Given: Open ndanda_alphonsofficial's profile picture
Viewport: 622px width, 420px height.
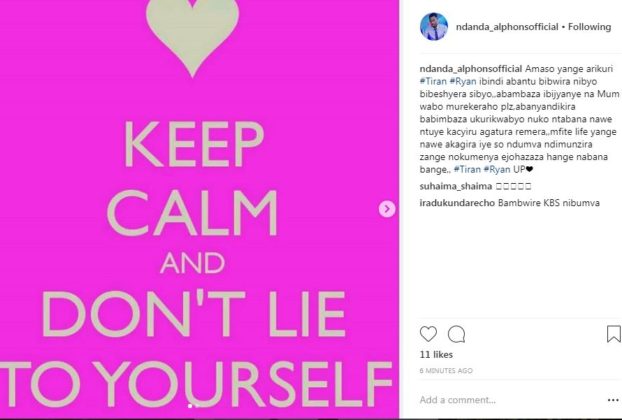Looking at the screenshot, I should coord(434,27).
